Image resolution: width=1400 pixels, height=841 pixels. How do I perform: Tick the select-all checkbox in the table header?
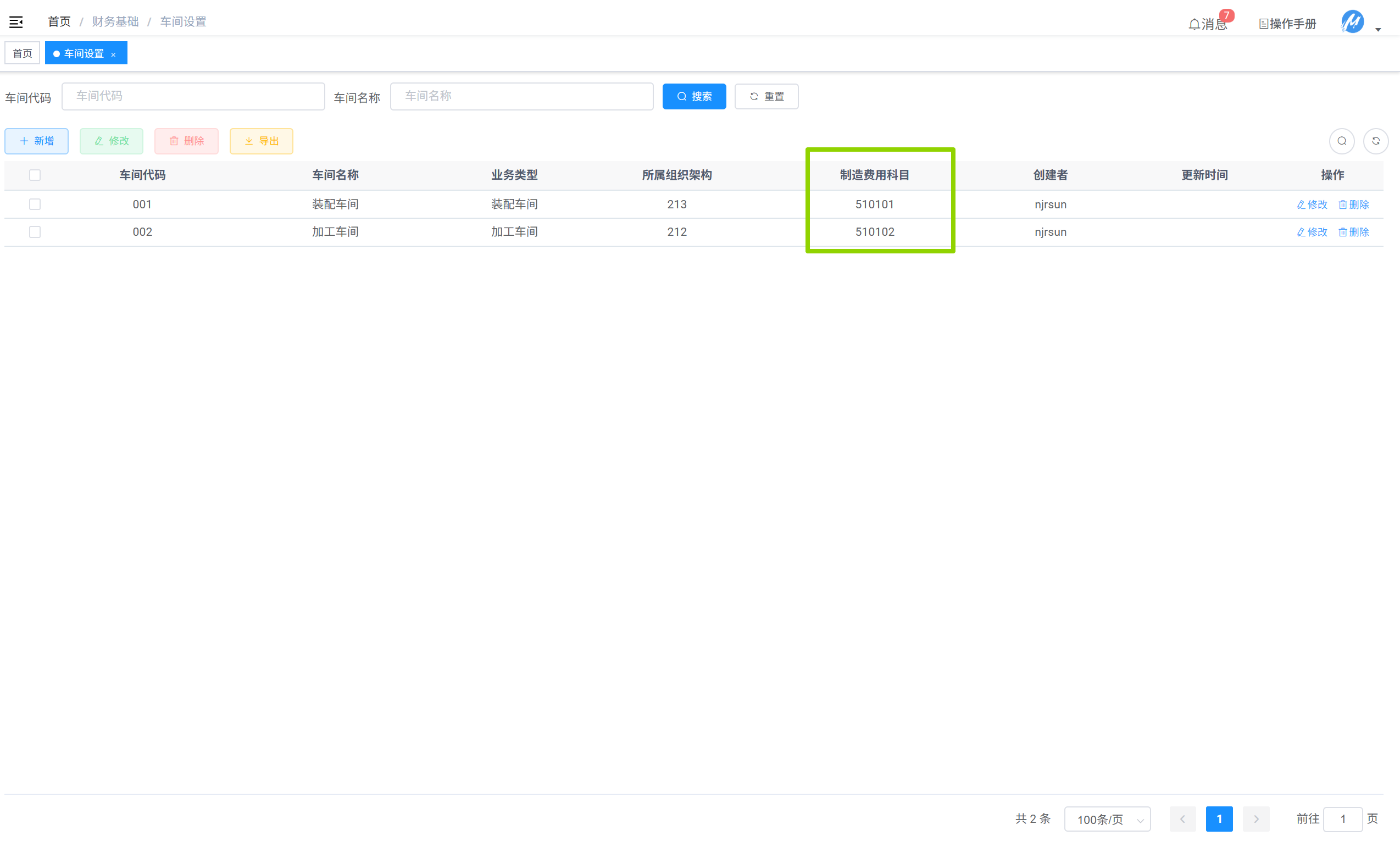point(35,175)
